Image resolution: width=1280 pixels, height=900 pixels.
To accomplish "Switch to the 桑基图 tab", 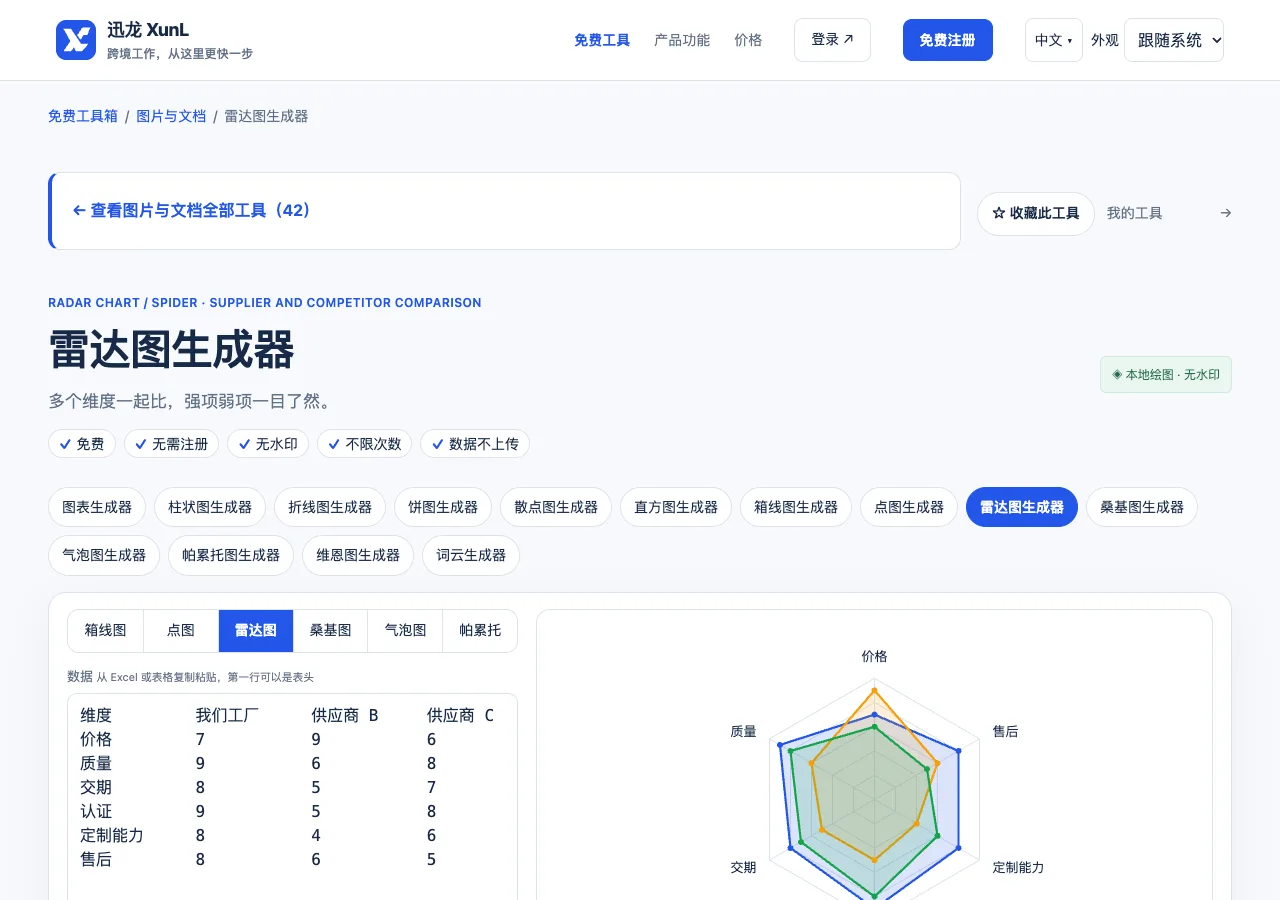I will 331,631.
